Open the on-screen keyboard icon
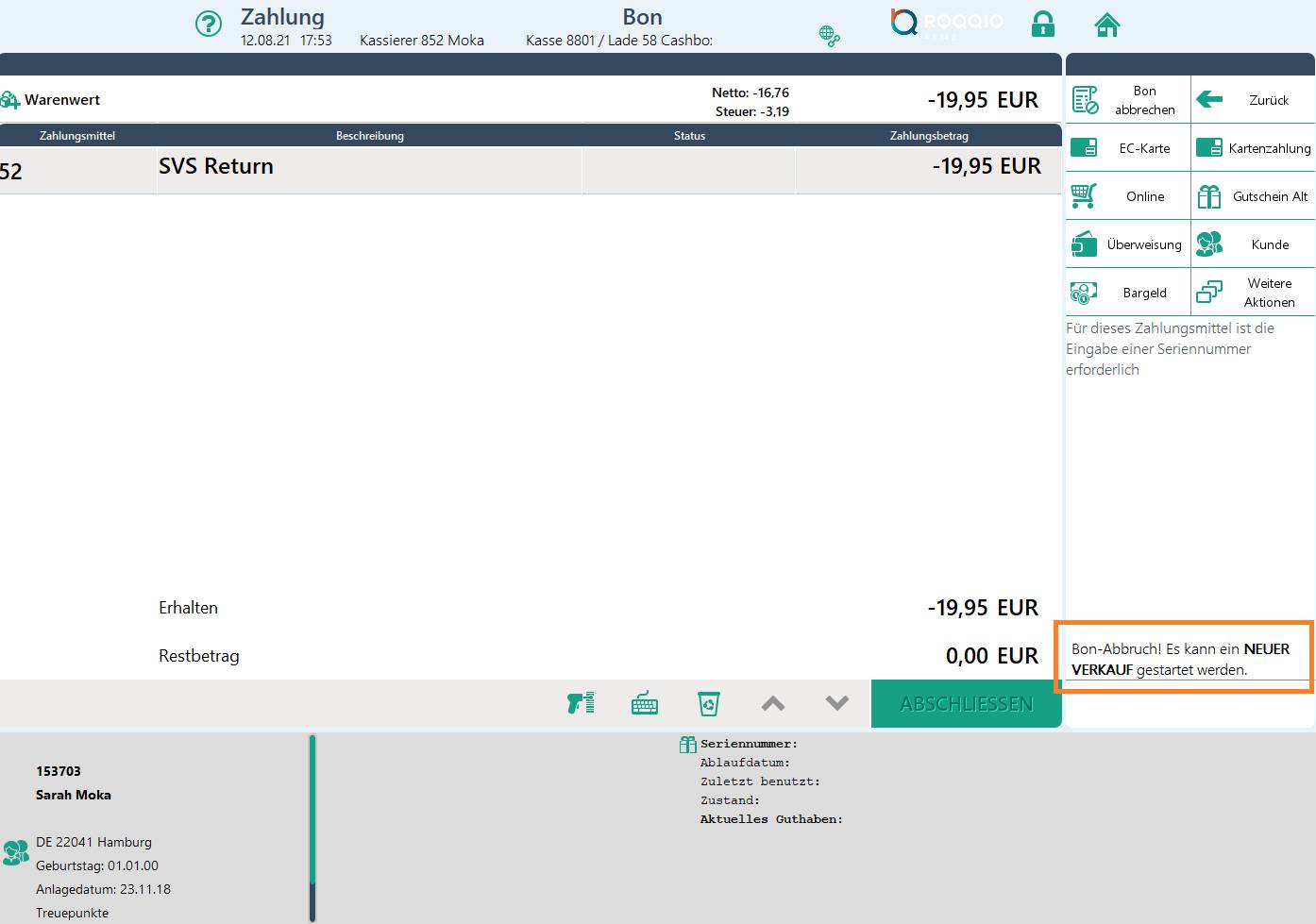 (x=645, y=703)
